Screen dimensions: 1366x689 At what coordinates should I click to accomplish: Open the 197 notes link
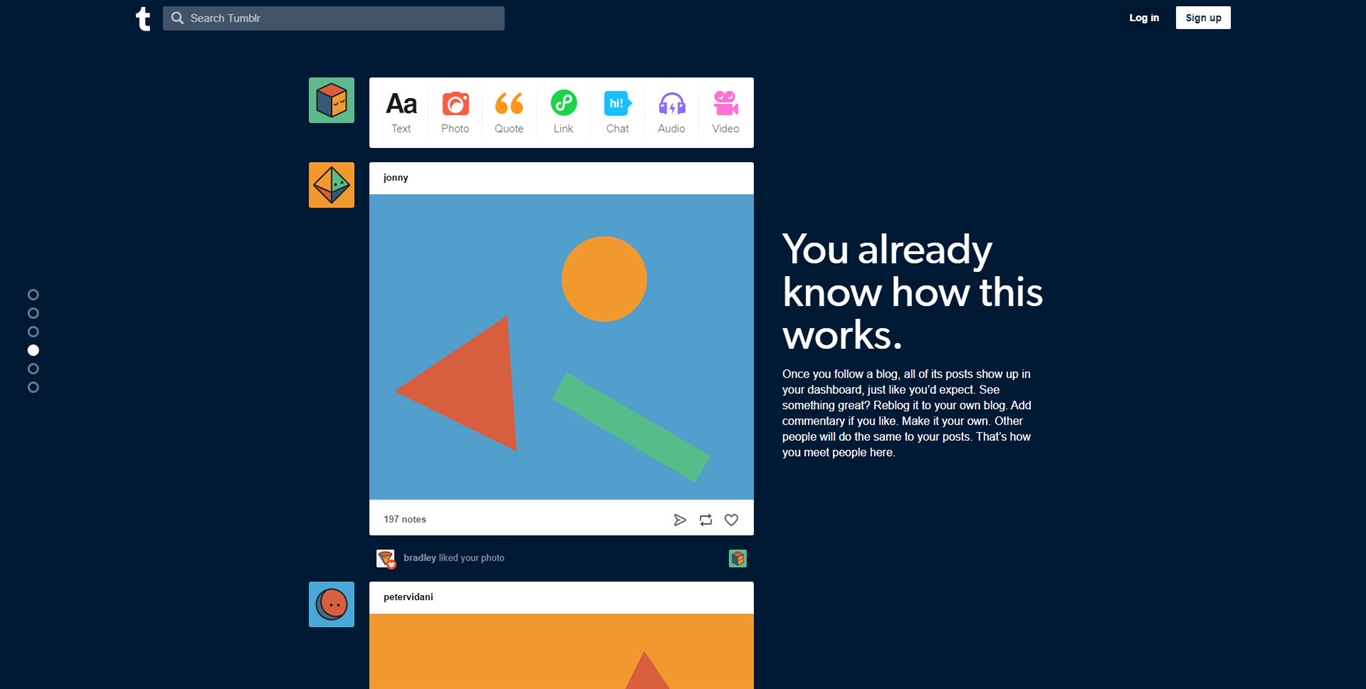pyautogui.click(x=405, y=520)
